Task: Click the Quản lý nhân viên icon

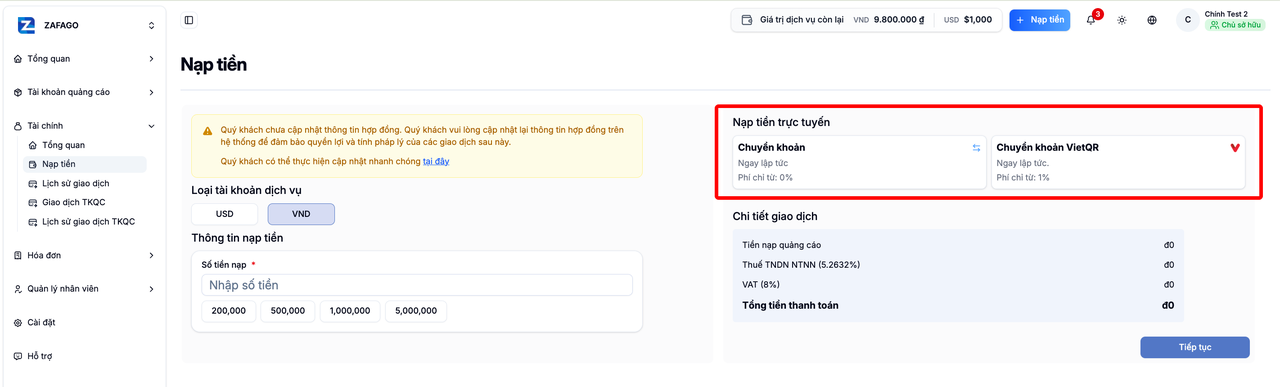Action: (18, 289)
